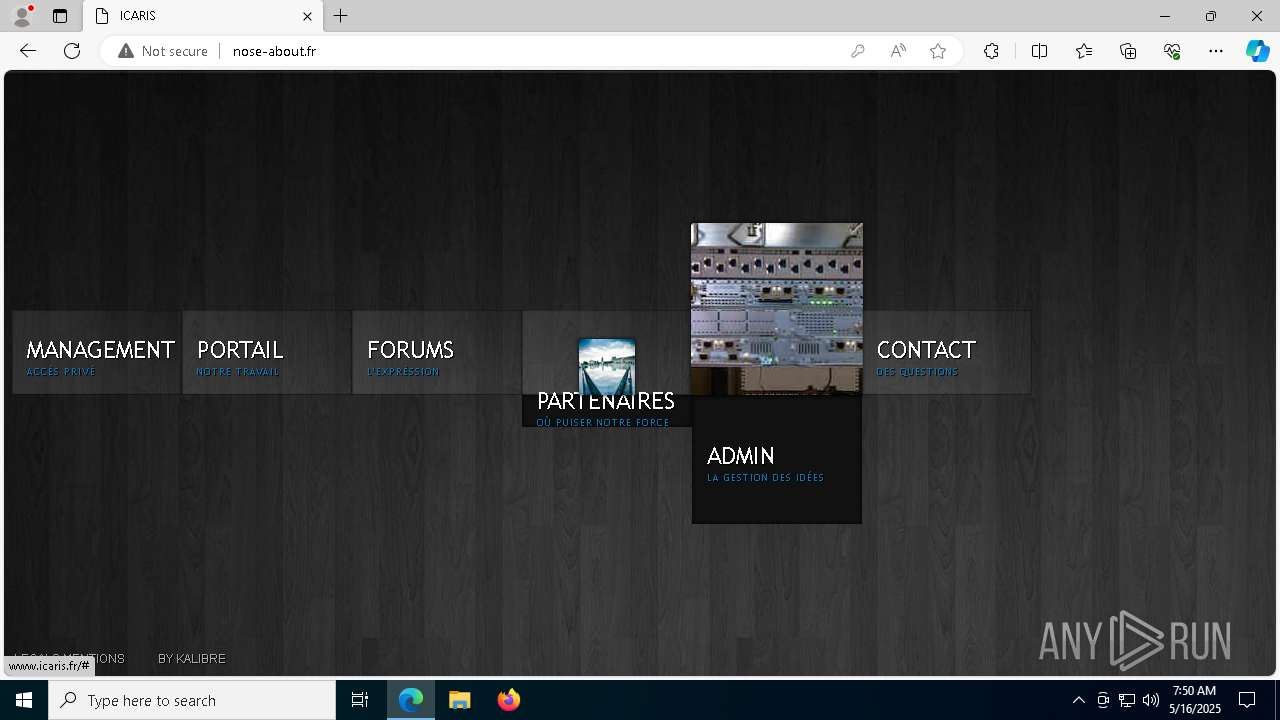This screenshot has height=720, width=1280.
Task: Reload the nose-about.fr page
Action: [72, 51]
